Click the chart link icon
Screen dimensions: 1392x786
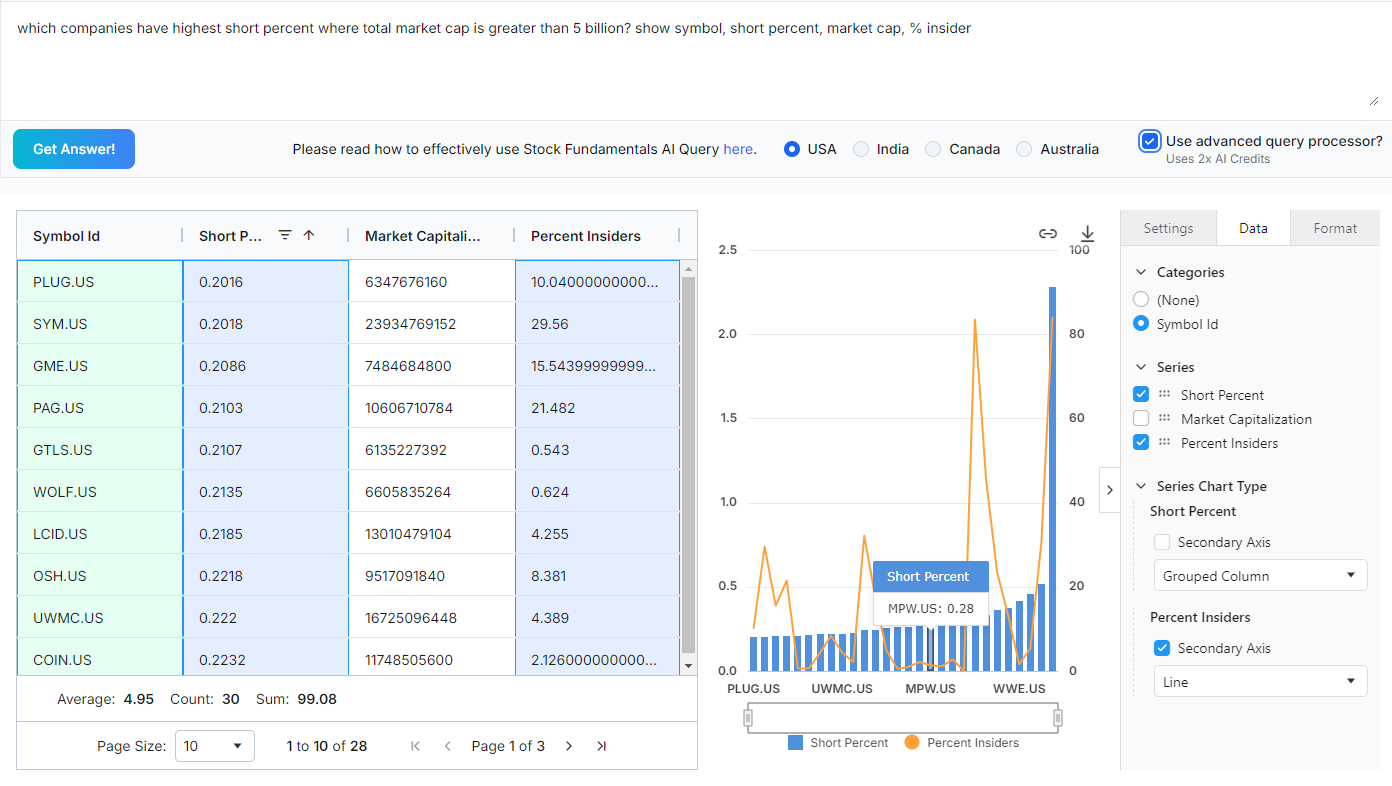tap(1048, 234)
